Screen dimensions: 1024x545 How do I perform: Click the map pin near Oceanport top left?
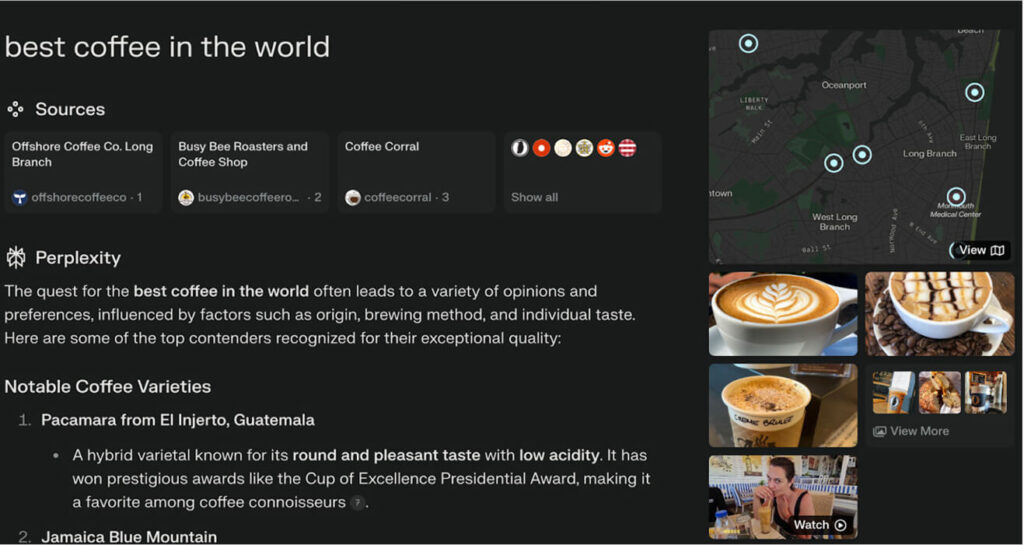coord(748,44)
